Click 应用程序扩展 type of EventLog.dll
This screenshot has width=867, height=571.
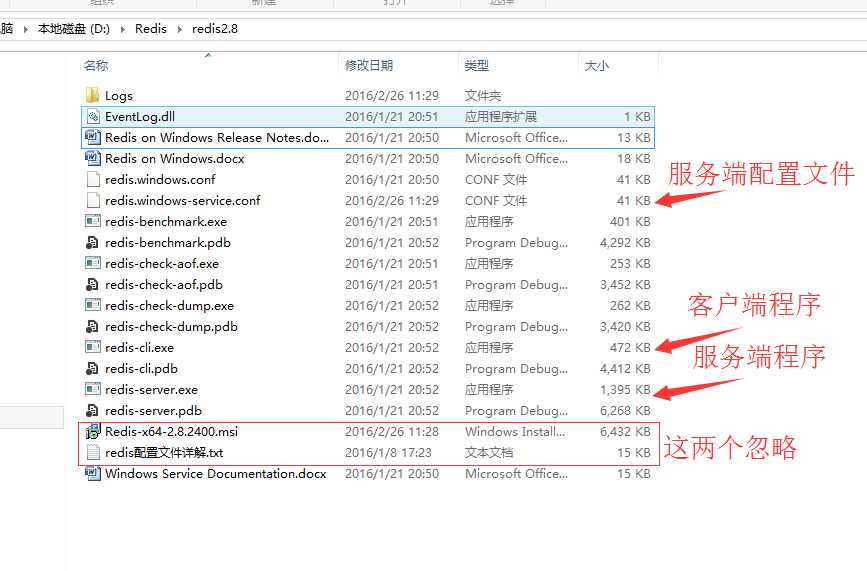tap(501, 117)
